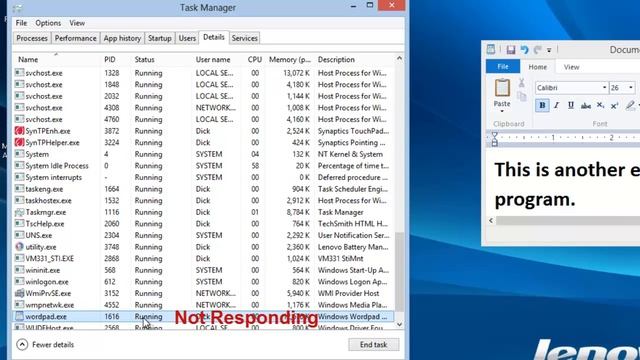Select the SynTPHelper.exe process icon
The height and width of the screenshot is (360, 640).
pyautogui.click(x=19, y=142)
